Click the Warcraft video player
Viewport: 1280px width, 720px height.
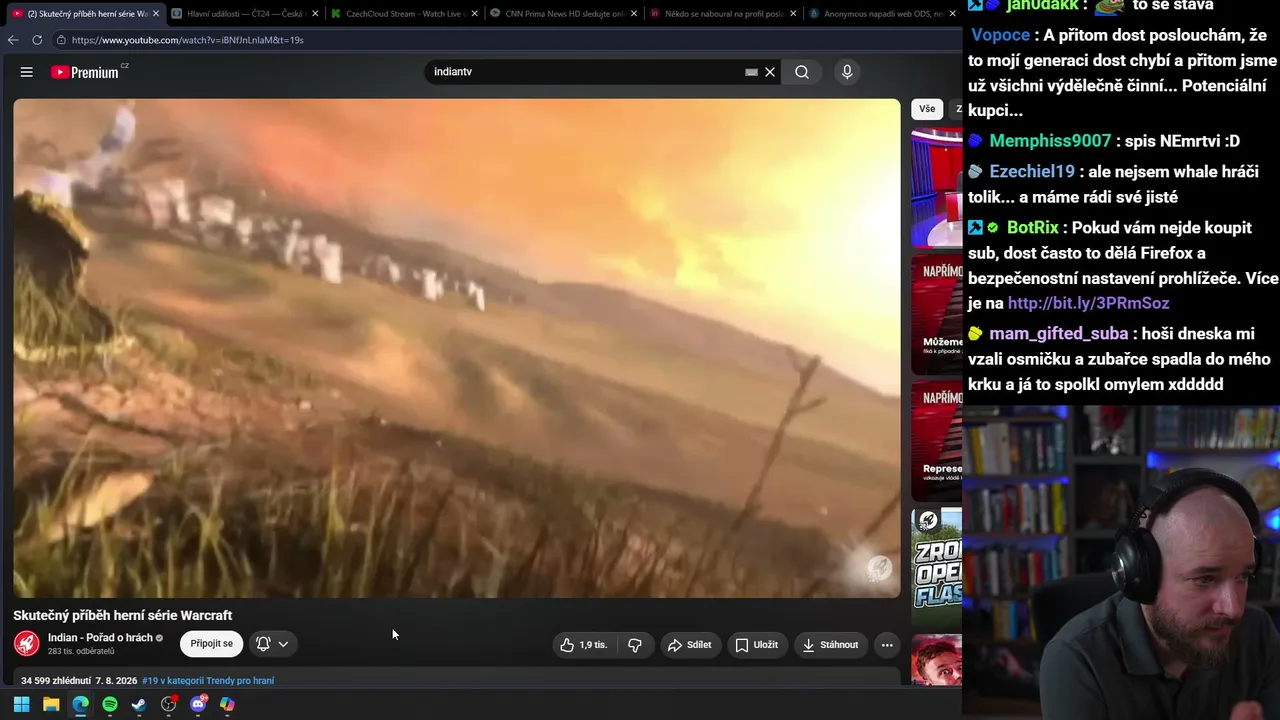(x=457, y=348)
